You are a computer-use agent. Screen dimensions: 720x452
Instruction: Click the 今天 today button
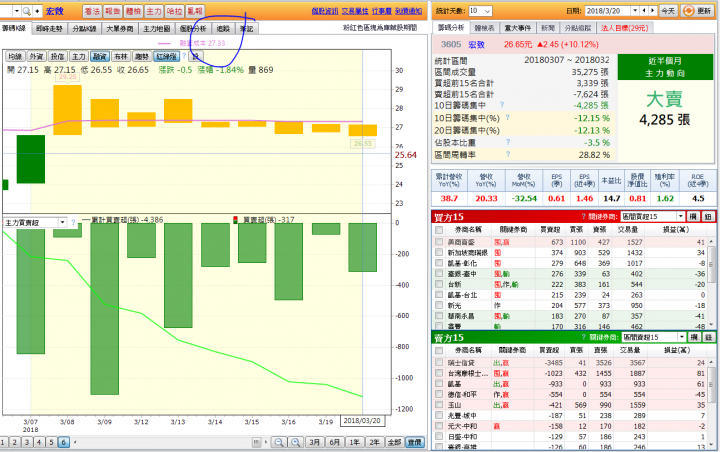[668, 11]
